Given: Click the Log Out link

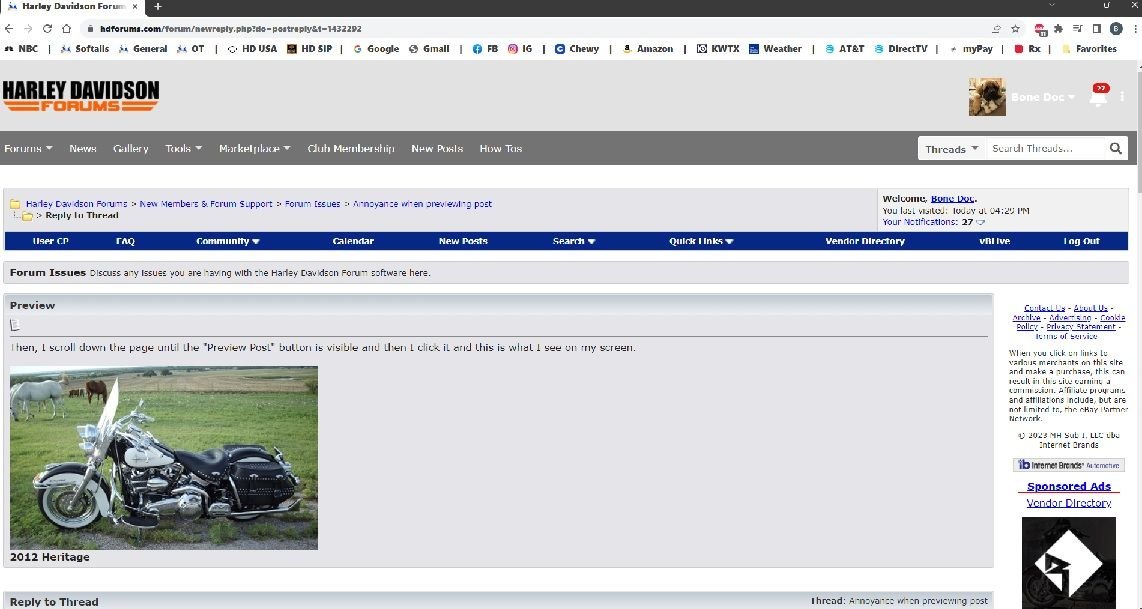Looking at the screenshot, I should coord(1081,241).
